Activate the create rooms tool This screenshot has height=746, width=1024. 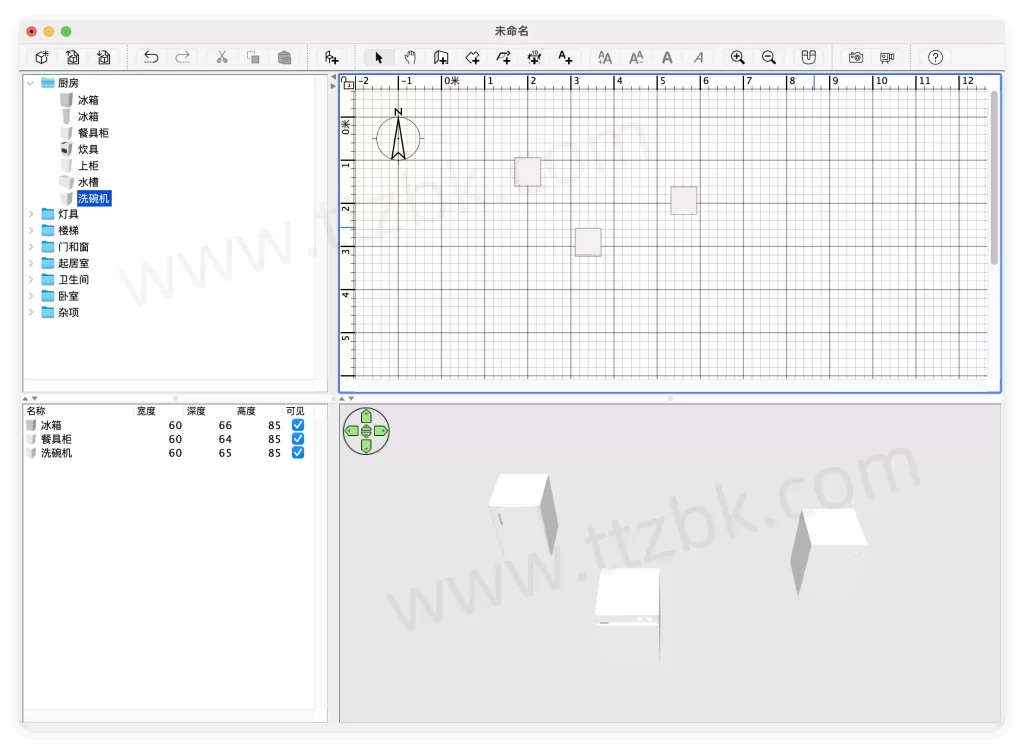click(x=472, y=57)
